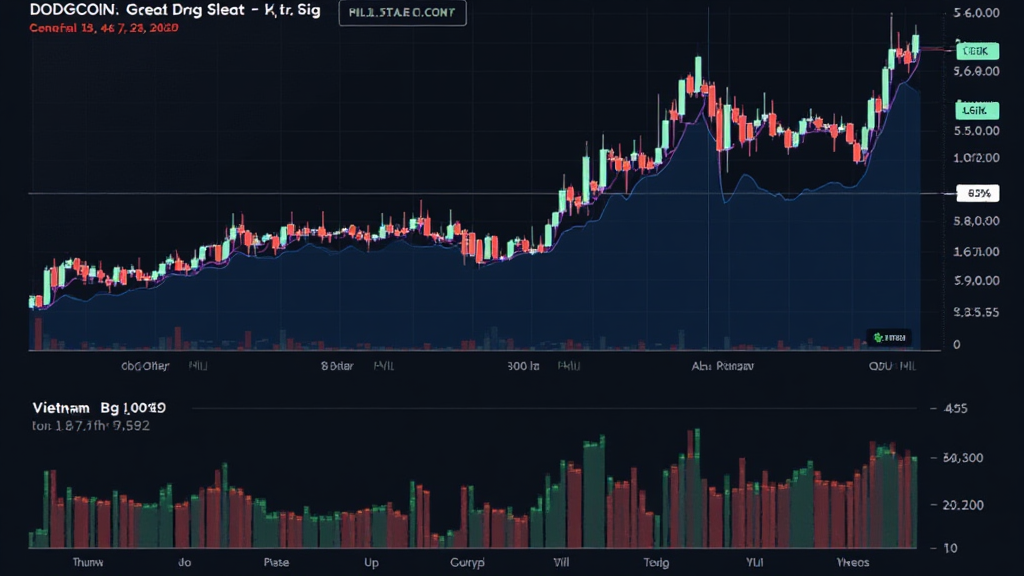Click the 5 6.00.0 top price axis label

coord(978,14)
